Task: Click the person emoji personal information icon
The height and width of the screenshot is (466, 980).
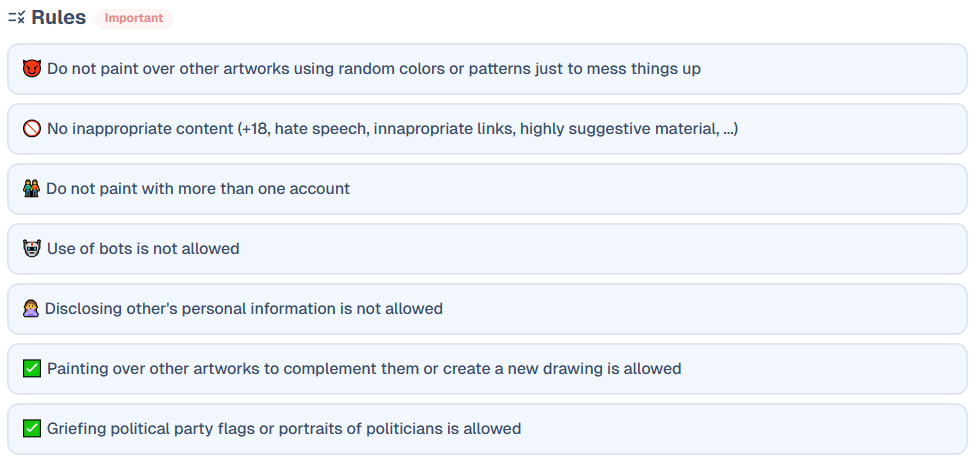Action: (x=31, y=309)
